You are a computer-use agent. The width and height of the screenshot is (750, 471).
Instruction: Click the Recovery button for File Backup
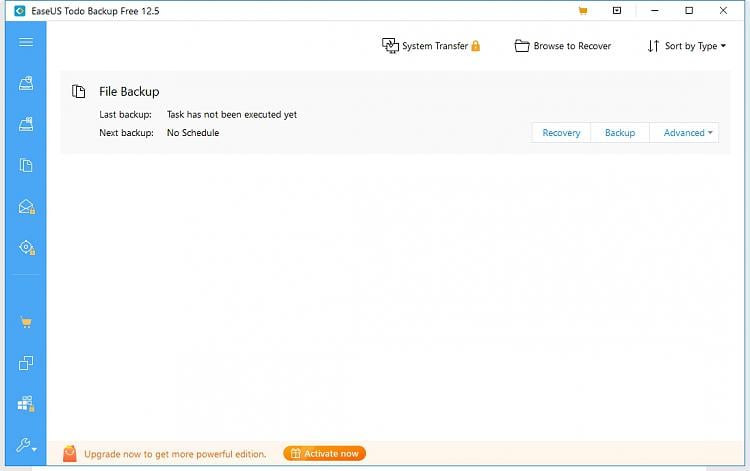[561, 133]
